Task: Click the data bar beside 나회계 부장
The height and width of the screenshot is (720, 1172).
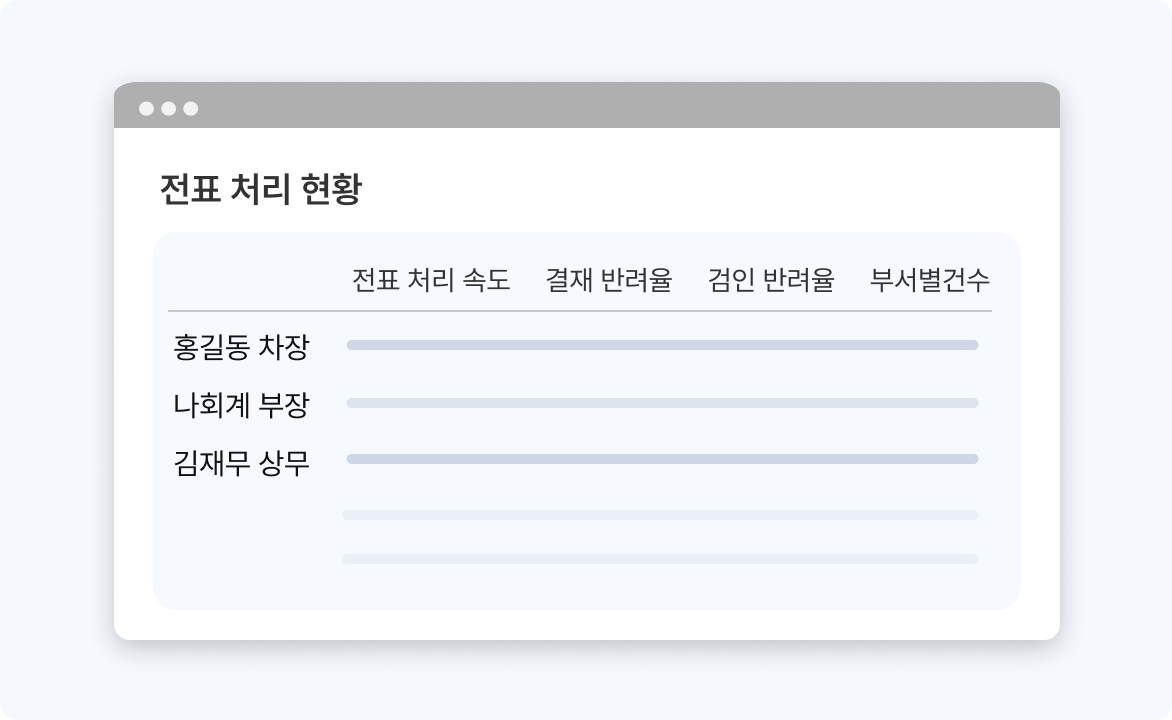Action: 662,403
